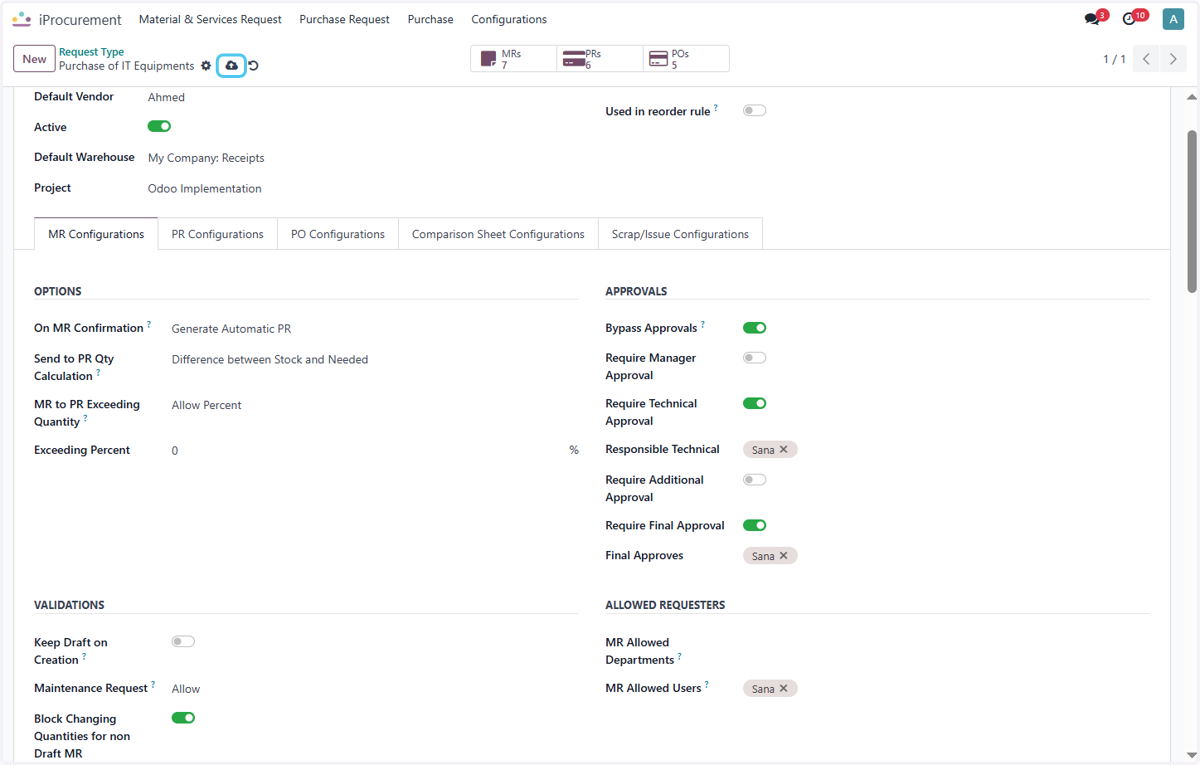Image resolution: width=1200 pixels, height=765 pixels.
Task: Open Configurations top menu
Action: pos(509,19)
